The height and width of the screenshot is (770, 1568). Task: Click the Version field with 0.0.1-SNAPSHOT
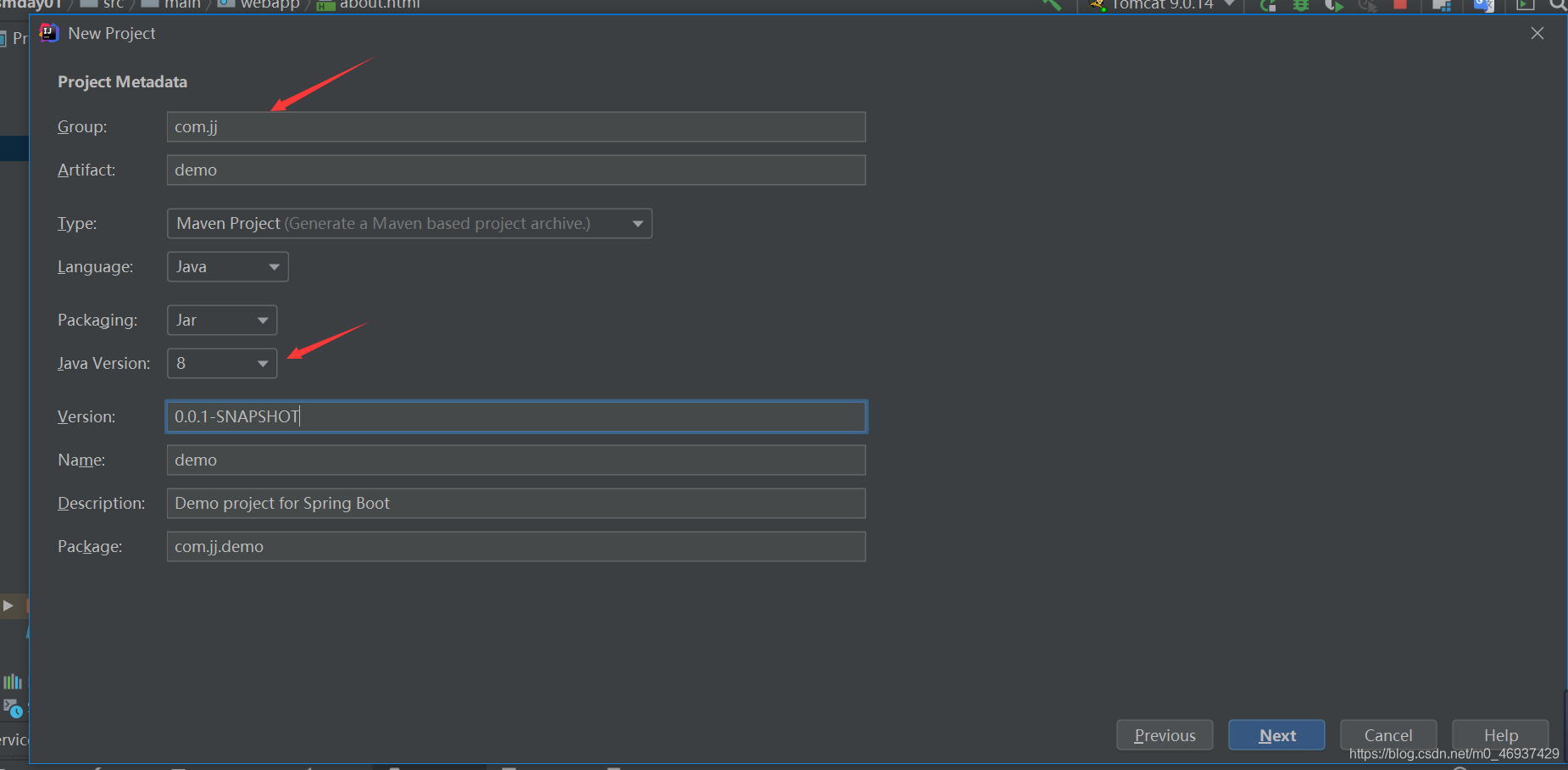coord(516,417)
